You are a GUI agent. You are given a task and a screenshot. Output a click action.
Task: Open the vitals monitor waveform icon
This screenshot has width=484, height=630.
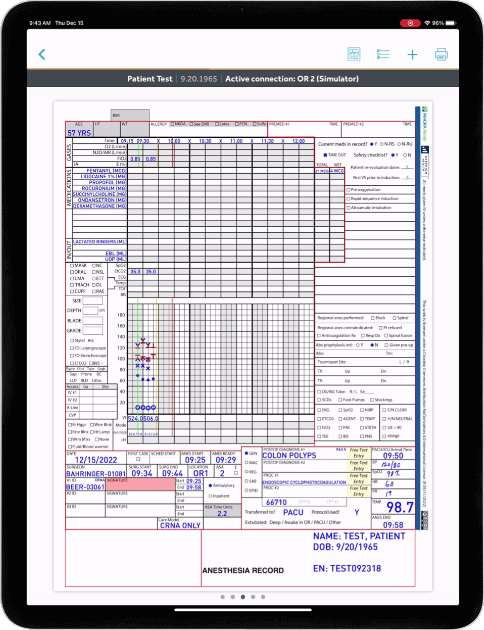[x=353, y=54]
